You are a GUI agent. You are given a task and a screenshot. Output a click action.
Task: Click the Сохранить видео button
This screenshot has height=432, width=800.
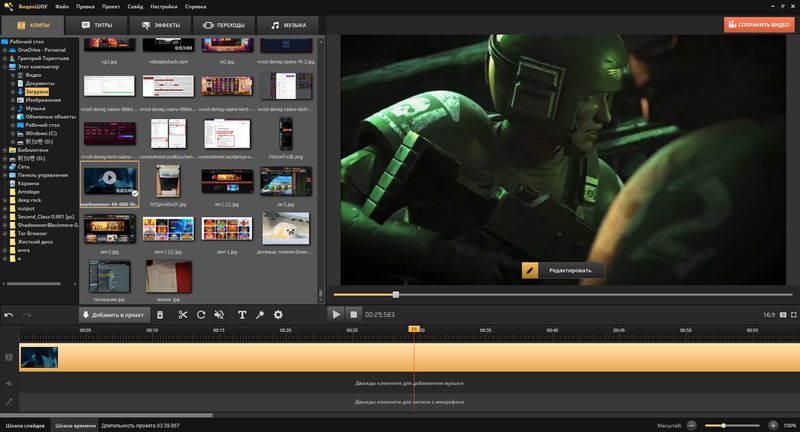(x=759, y=24)
